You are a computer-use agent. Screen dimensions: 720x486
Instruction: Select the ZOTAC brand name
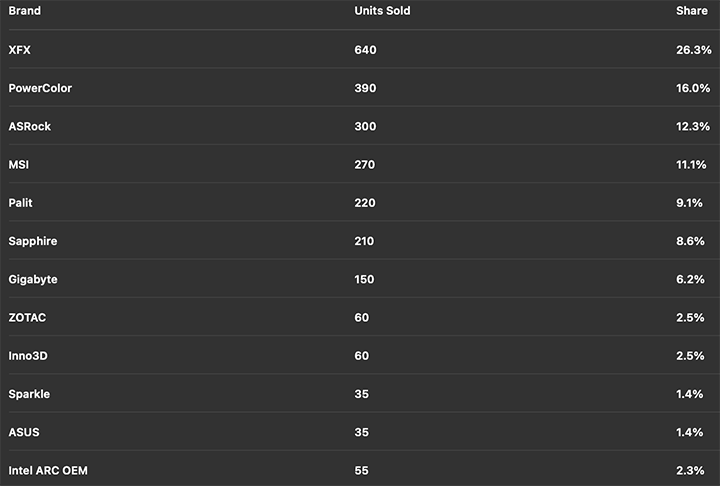point(27,317)
